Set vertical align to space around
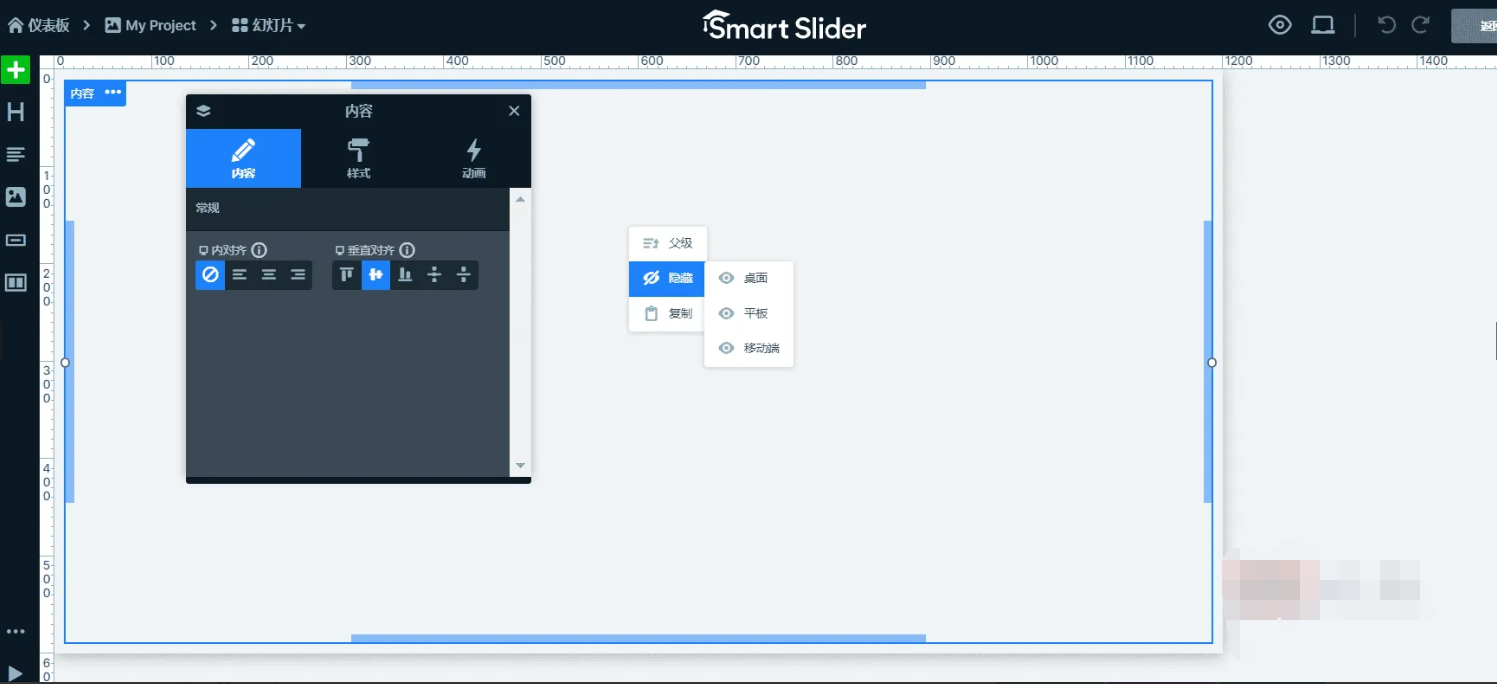This screenshot has height=684, width=1497. pyautogui.click(x=463, y=275)
